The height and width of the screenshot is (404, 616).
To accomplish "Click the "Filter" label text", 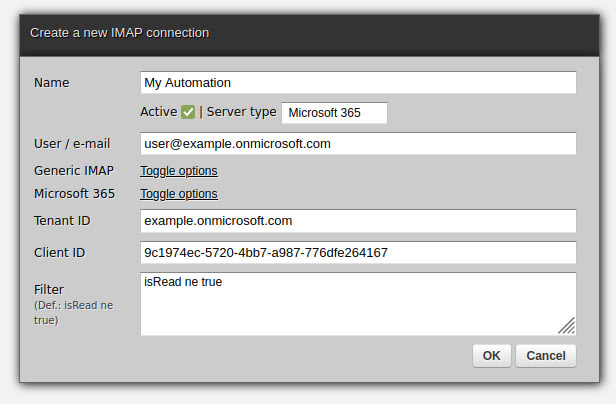I will [x=49, y=289].
